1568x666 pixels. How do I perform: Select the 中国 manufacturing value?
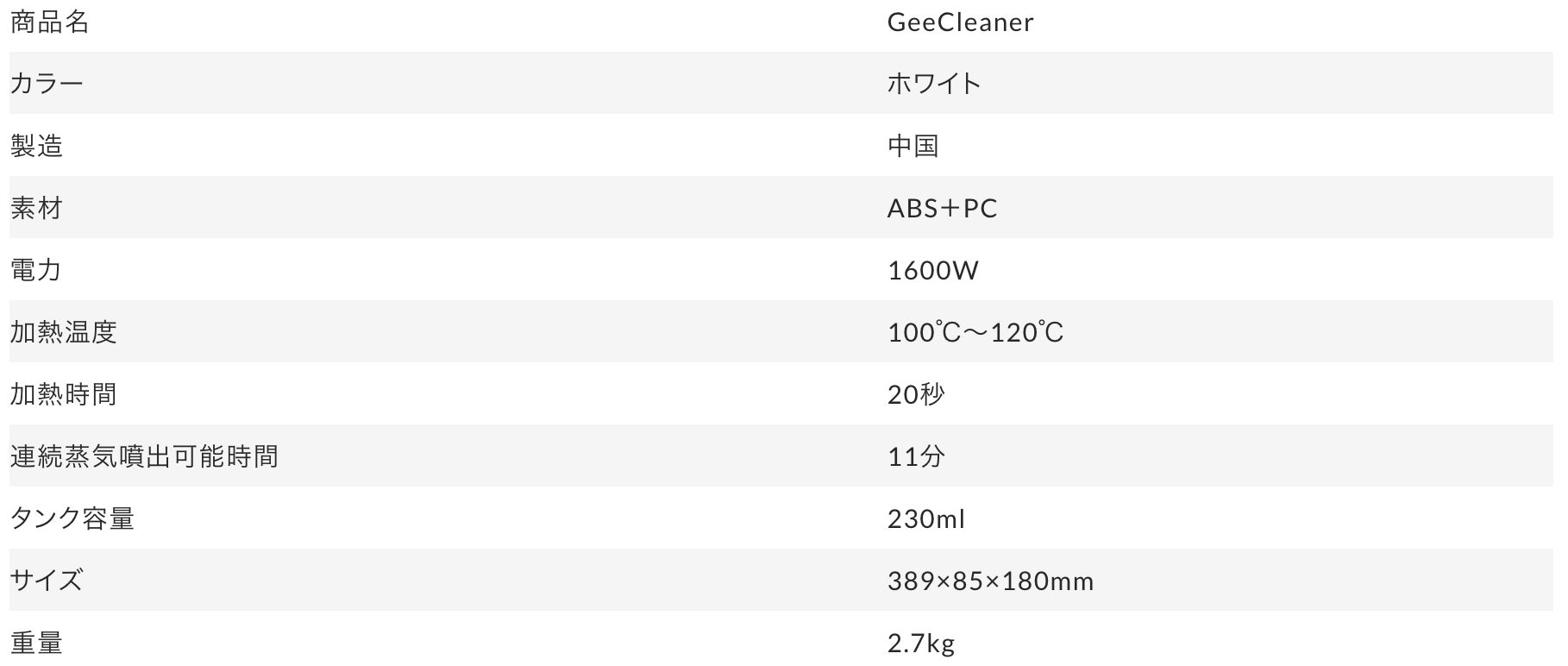913,146
